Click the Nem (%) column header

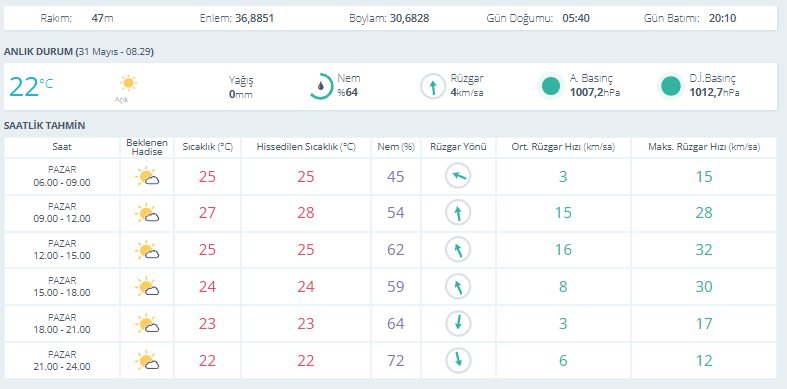point(396,148)
